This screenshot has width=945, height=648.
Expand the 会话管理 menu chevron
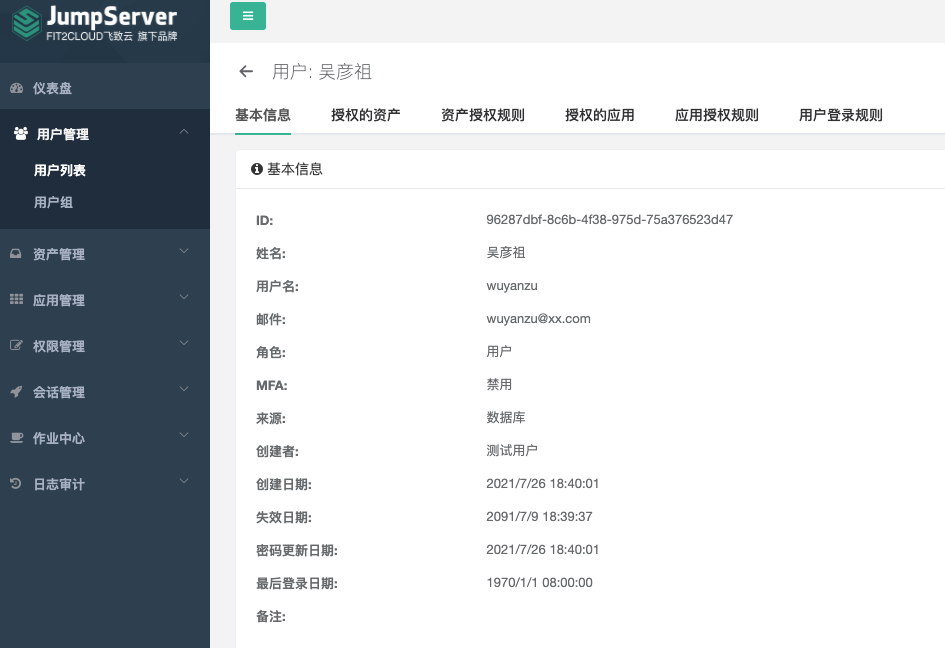coord(184,389)
